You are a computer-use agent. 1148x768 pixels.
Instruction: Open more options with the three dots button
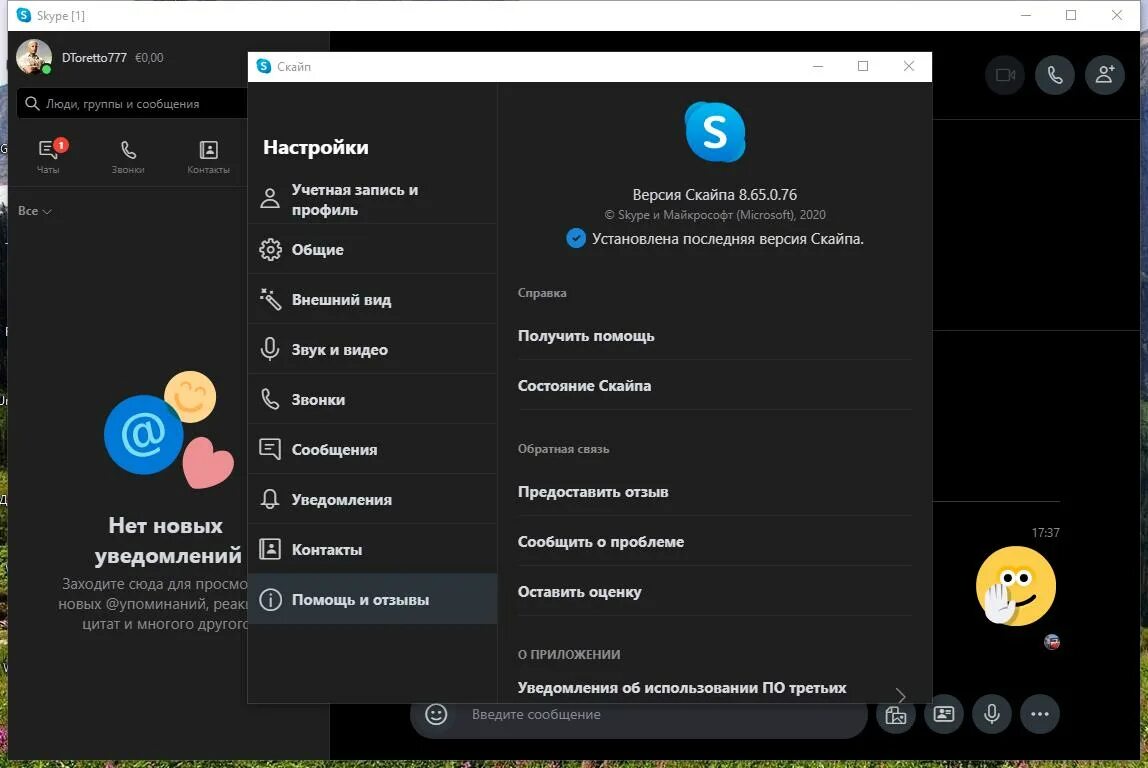[1040, 714]
